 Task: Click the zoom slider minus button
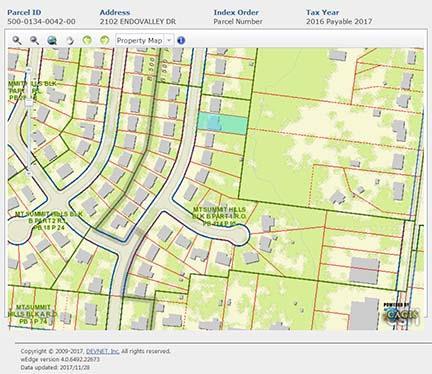(28, 173)
